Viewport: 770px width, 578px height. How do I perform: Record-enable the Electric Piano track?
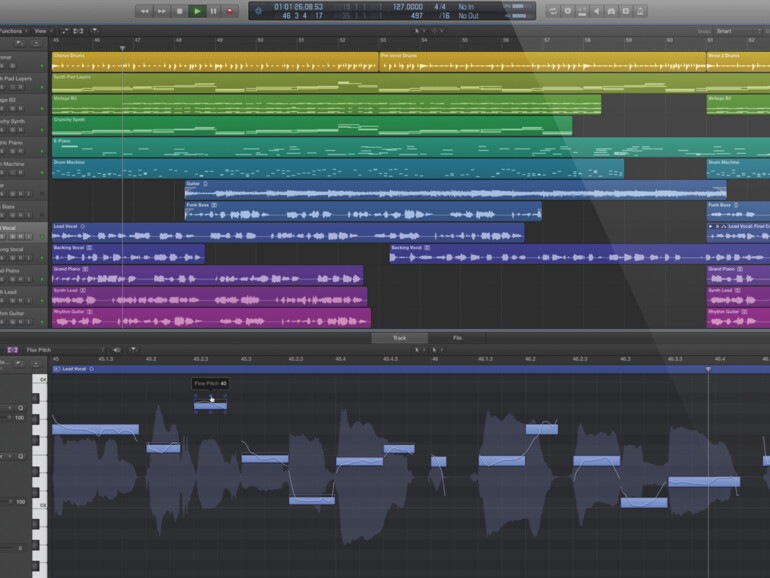(x=20, y=151)
